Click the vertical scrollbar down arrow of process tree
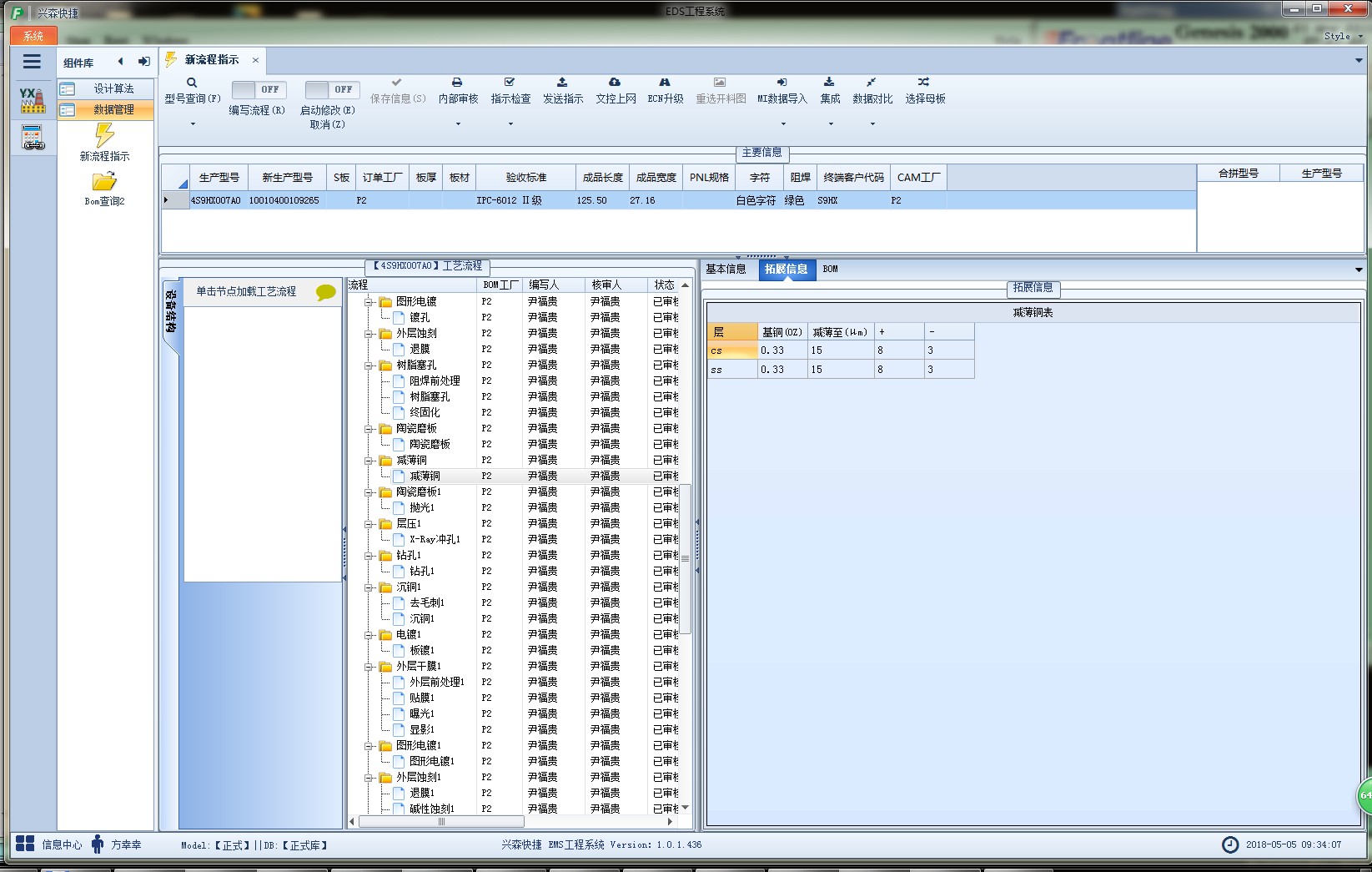Screen dimensions: 1372x872 [x=686, y=808]
